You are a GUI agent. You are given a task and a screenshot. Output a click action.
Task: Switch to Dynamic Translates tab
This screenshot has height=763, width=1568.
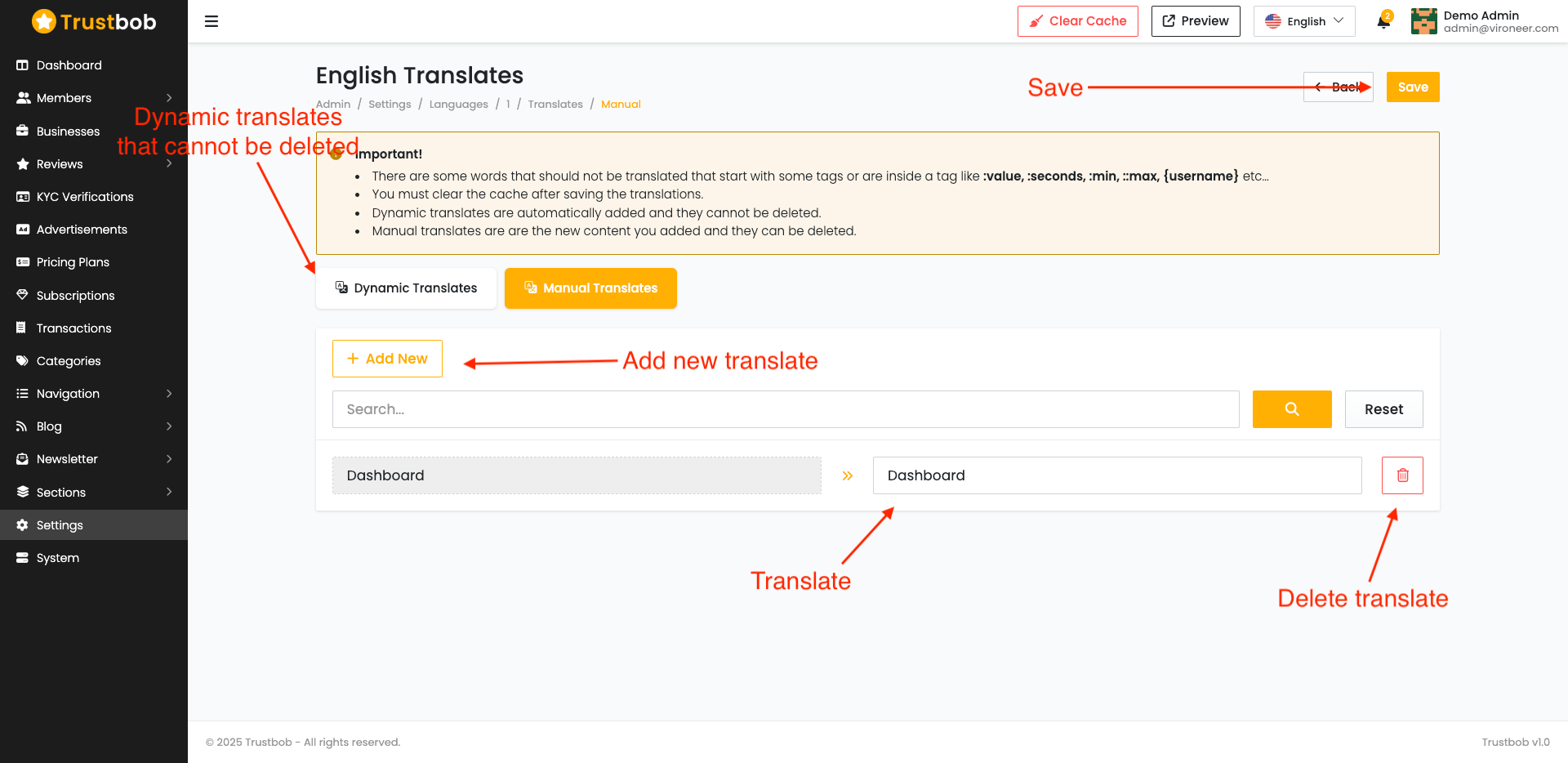click(406, 288)
